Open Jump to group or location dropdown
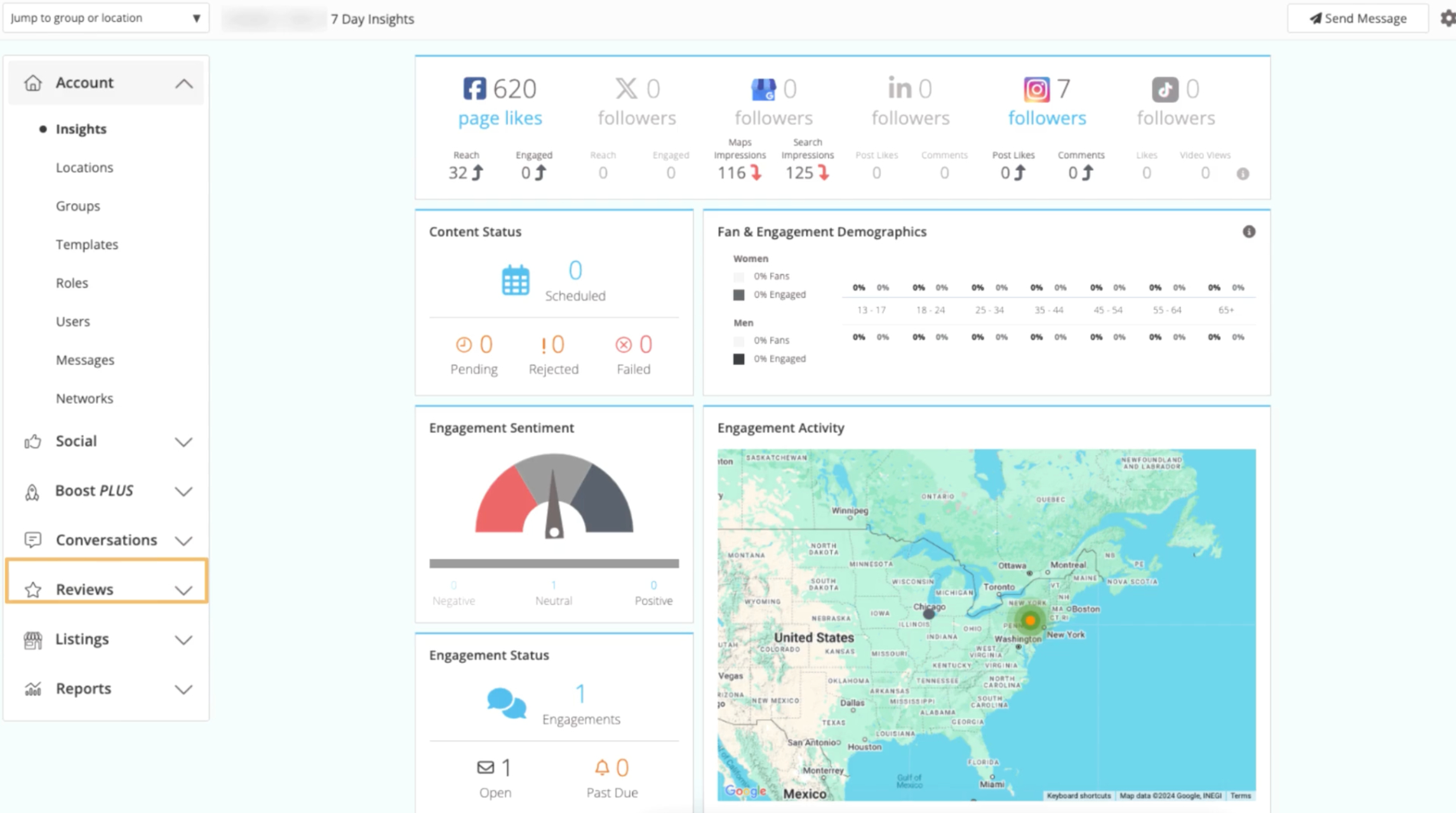This screenshot has width=1456, height=813. 106,18
